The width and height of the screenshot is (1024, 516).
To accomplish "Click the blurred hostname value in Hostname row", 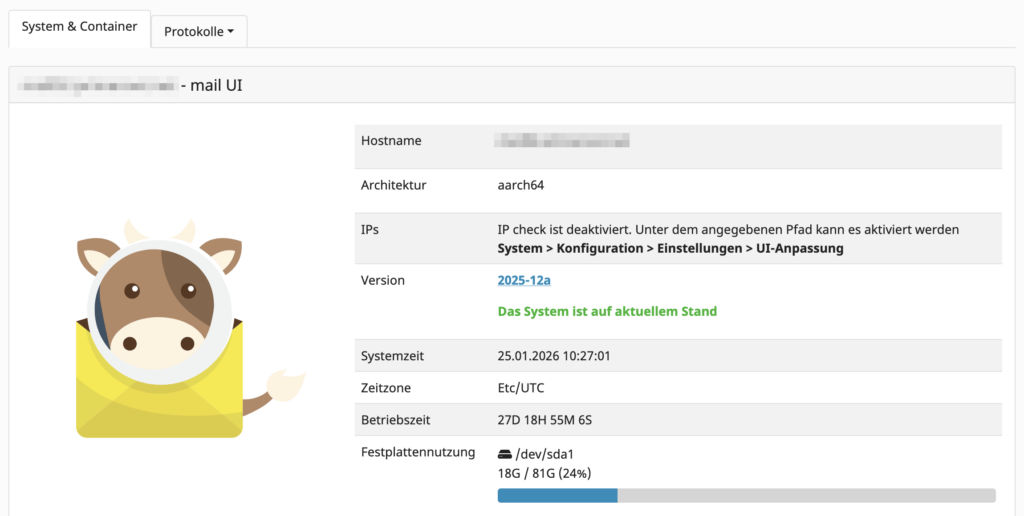I will (564, 141).
